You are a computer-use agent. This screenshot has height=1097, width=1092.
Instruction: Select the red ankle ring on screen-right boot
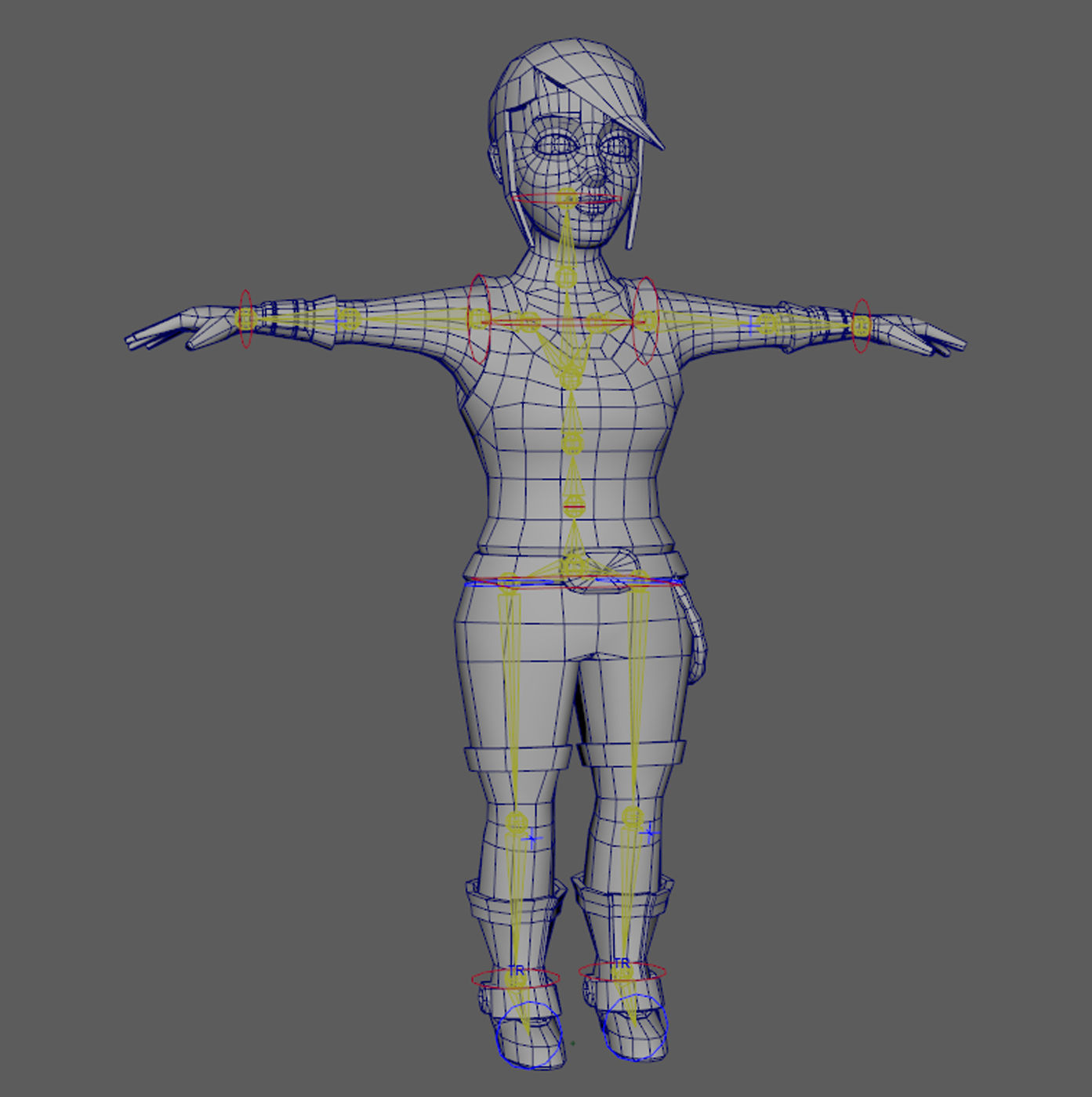pyautogui.click(x=622, y=972)
